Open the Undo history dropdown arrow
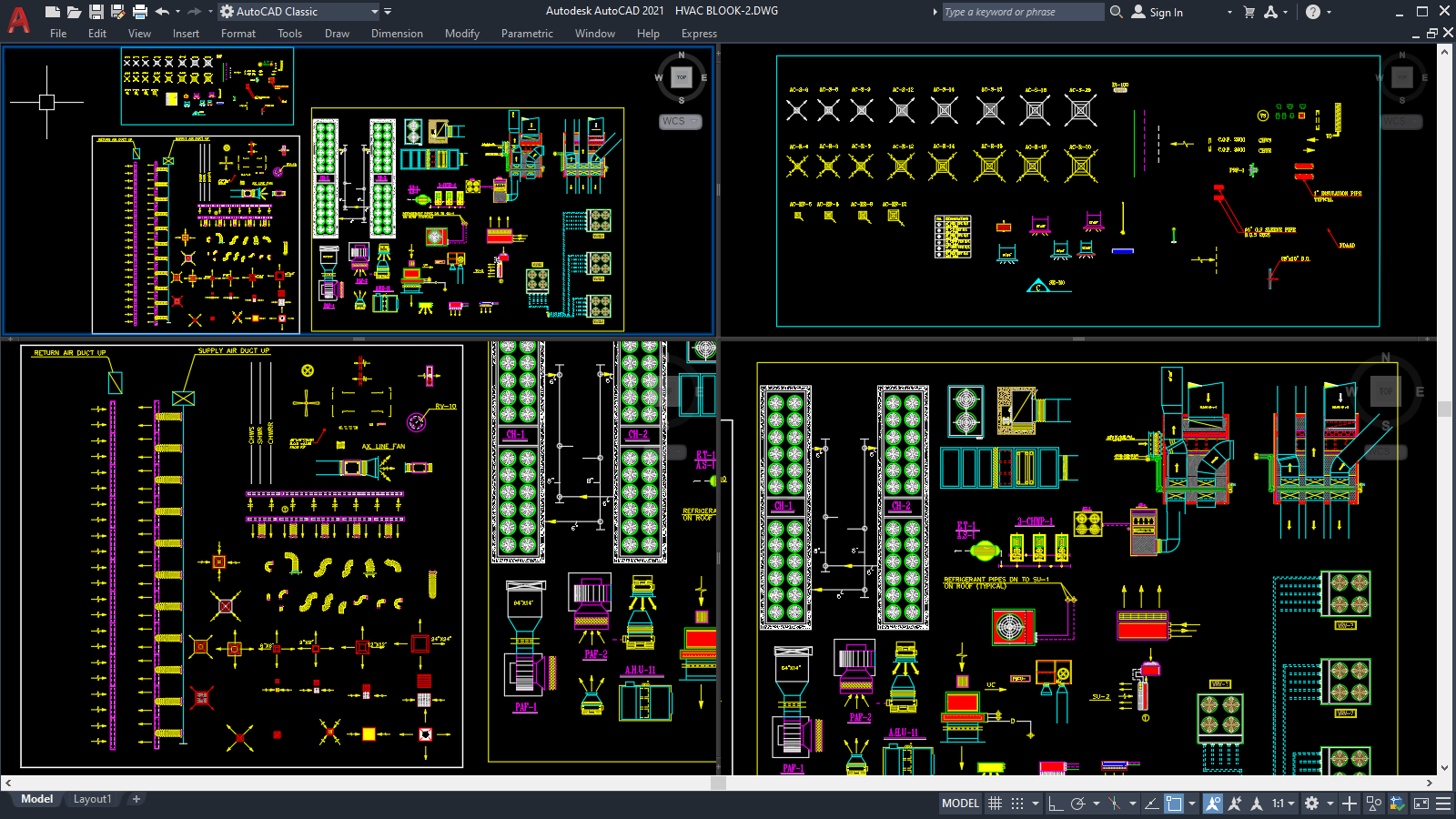The image size is (1456, 819). click(178, 11)
